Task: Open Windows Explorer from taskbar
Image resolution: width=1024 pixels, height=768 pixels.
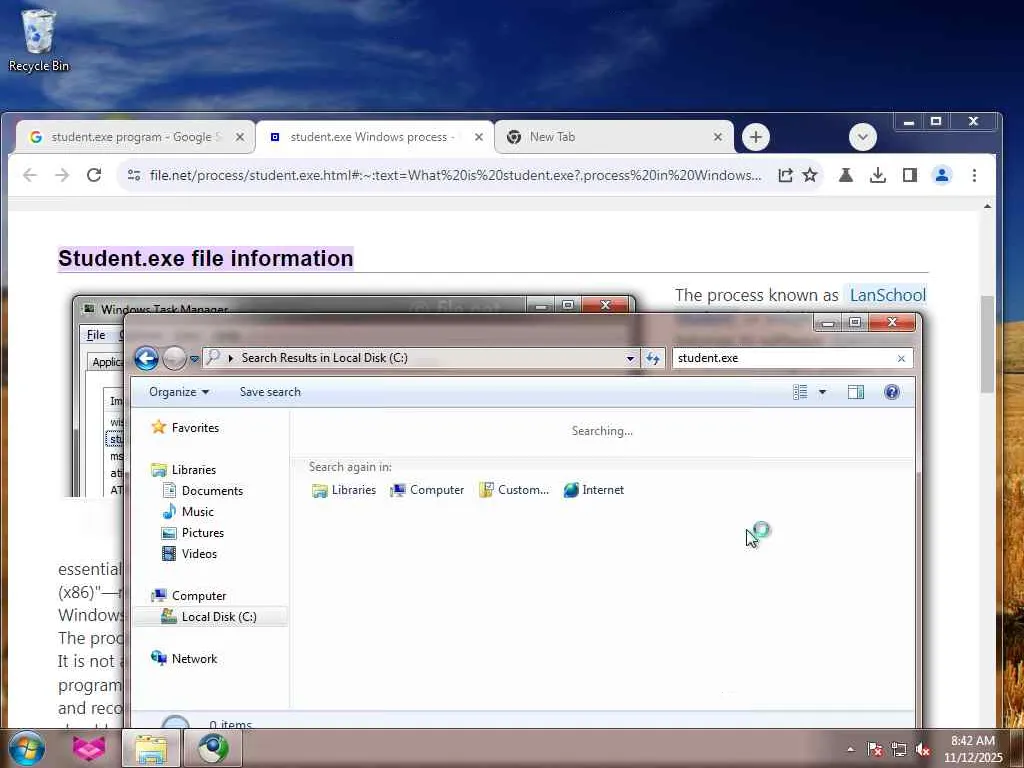Action: [151, 748]
